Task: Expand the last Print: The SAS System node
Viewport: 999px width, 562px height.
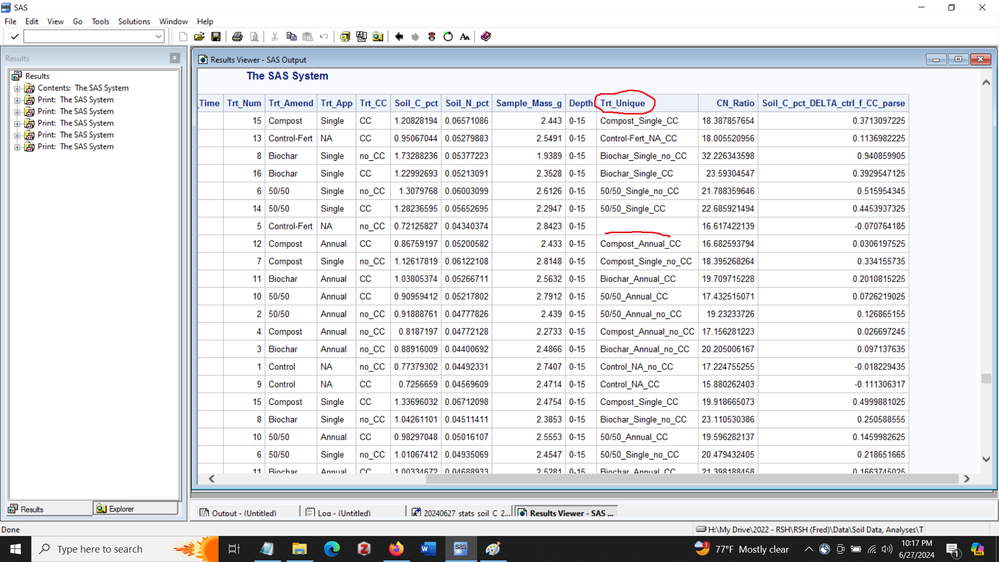Action: (17, 147)
